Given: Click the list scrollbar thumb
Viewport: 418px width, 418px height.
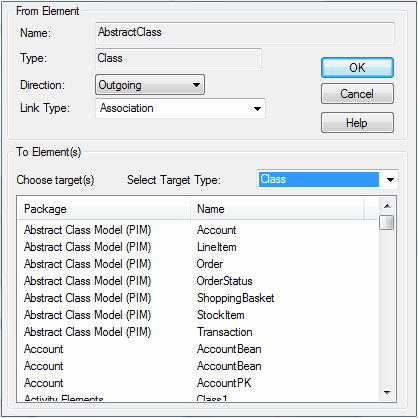Looking at the screenshot, I should [x=387, y=222].
